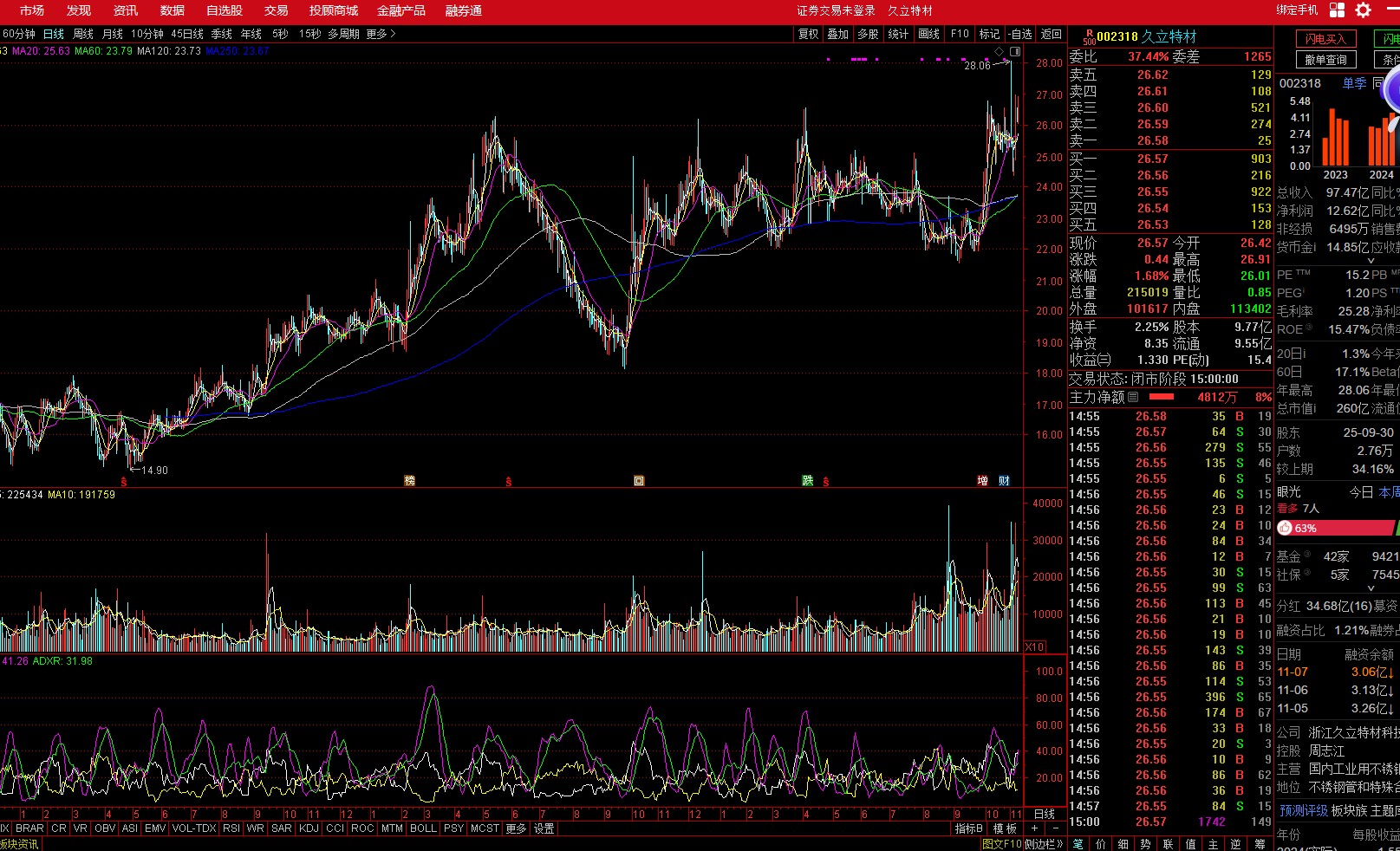
Task: Open F10 company info
Action: [960, 34]
